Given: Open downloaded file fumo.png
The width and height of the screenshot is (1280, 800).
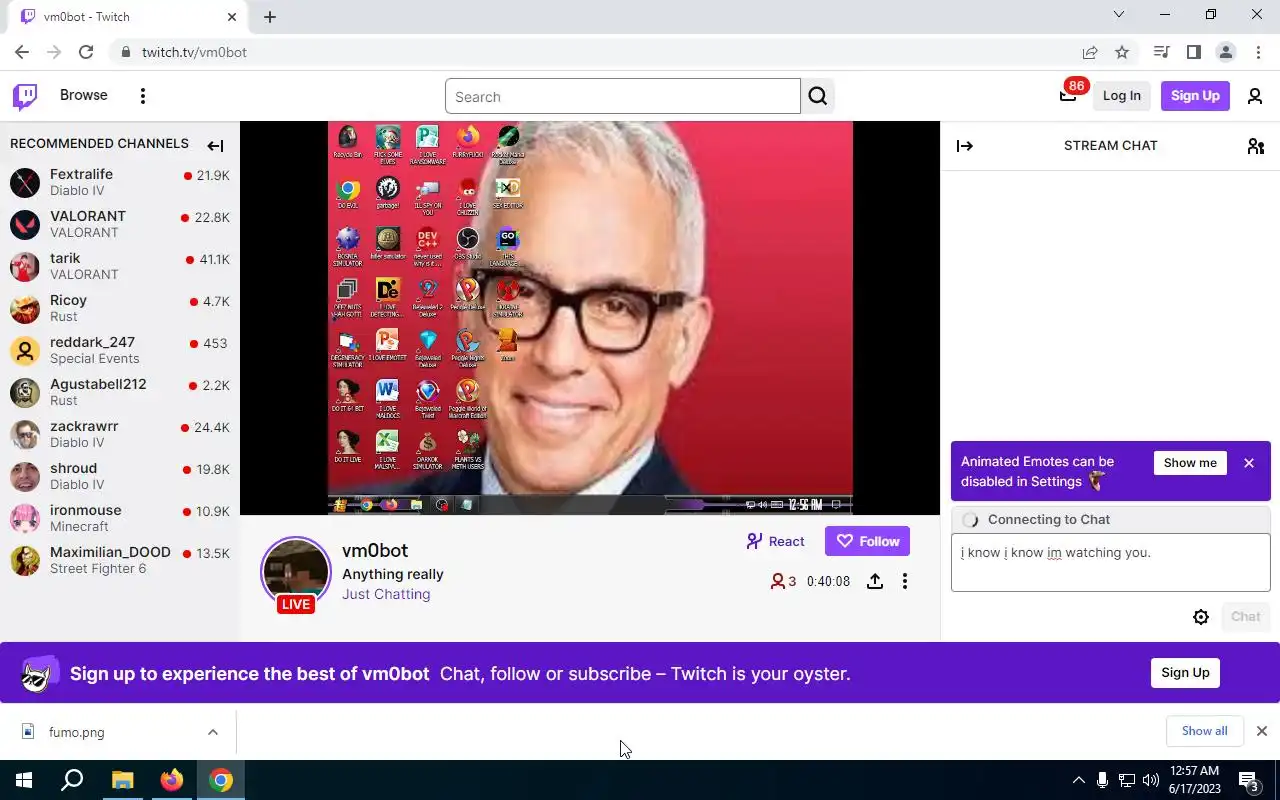Looking at the screenshot, I should click(77, 732).
